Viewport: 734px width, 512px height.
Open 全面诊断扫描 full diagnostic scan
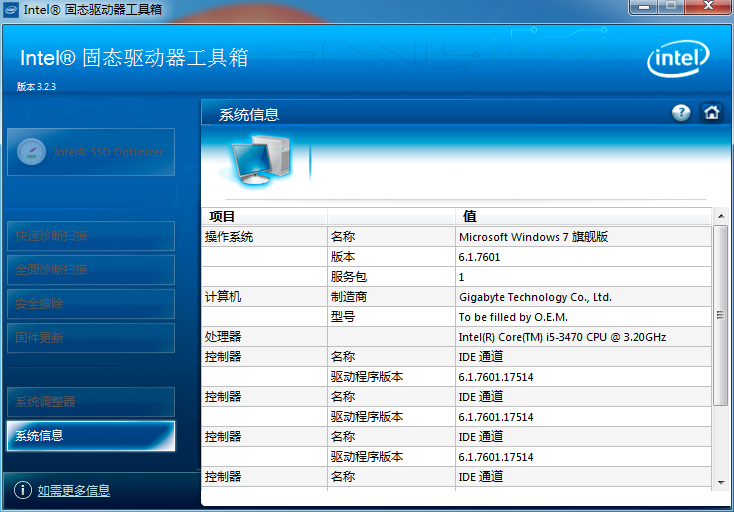click(x=90, y=270)
